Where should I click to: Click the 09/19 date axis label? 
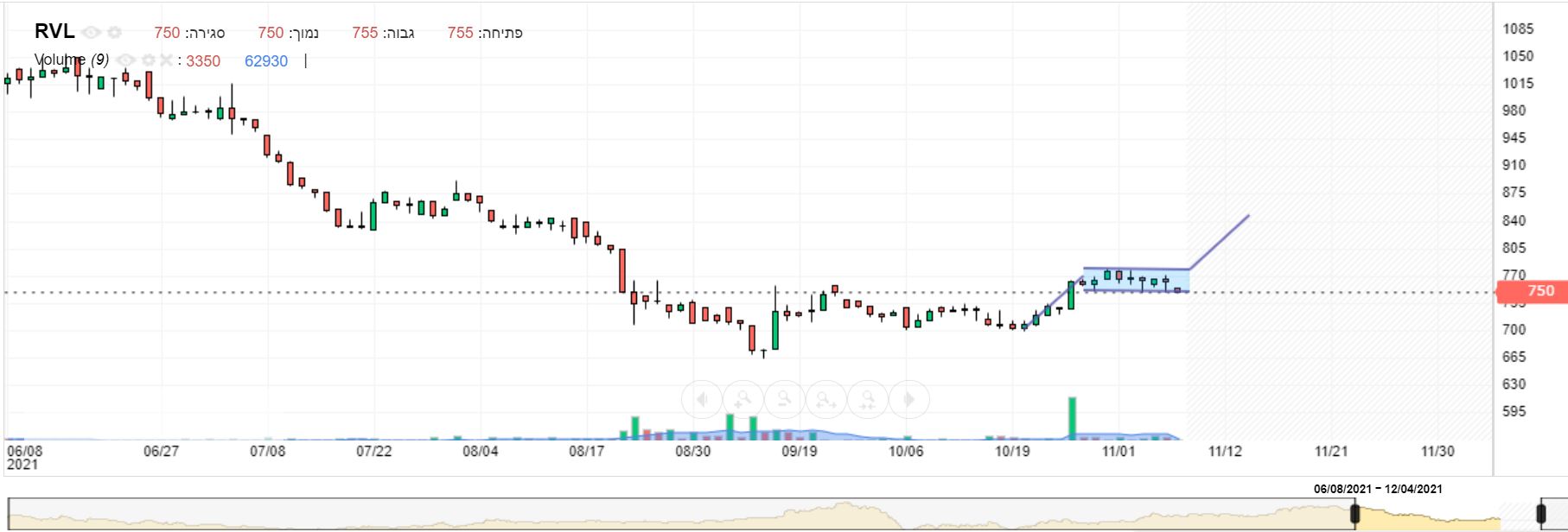coord(799,451)
